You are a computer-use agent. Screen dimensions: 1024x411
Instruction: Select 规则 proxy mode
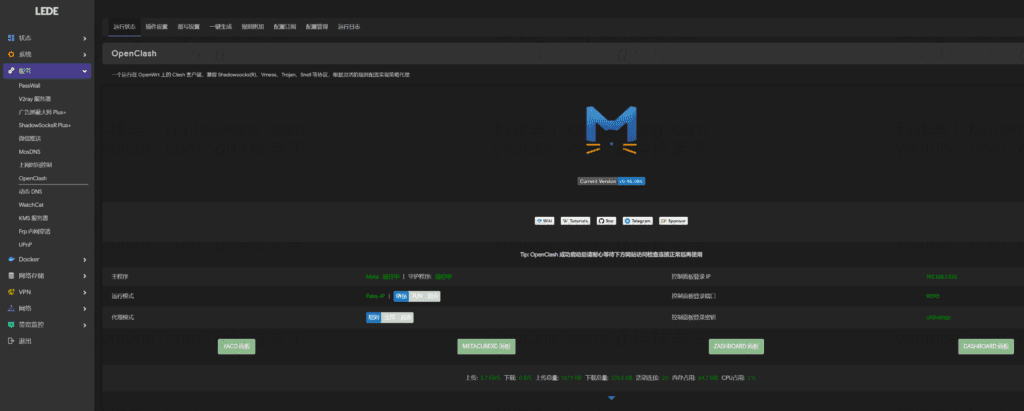click(x=374, y=318)
